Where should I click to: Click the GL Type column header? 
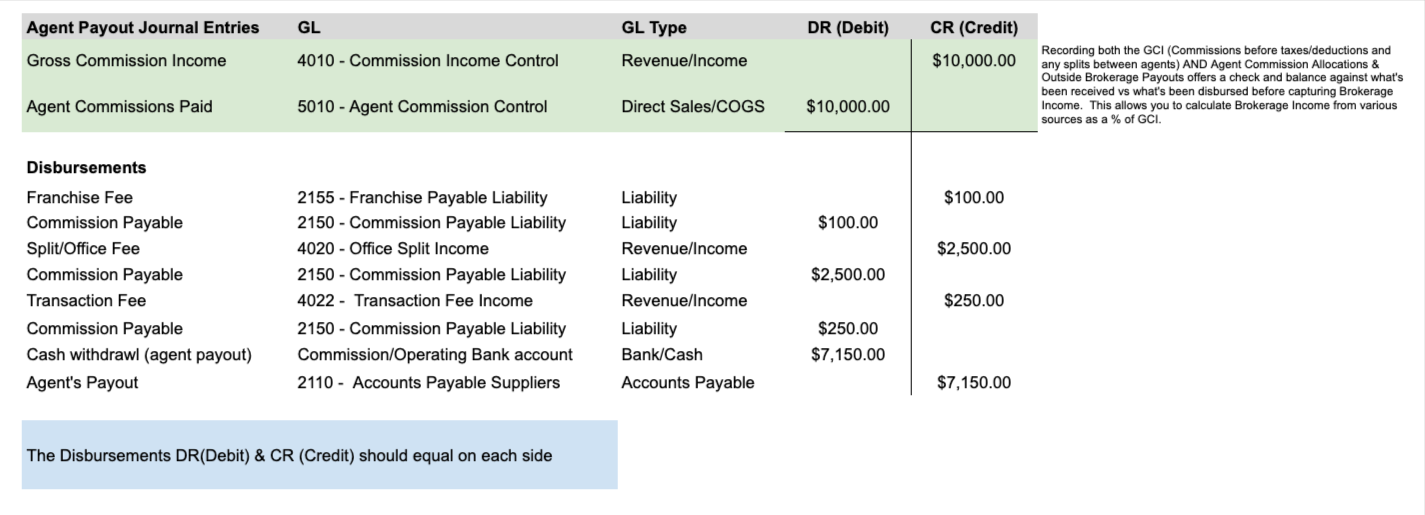[x=654, y=28]
